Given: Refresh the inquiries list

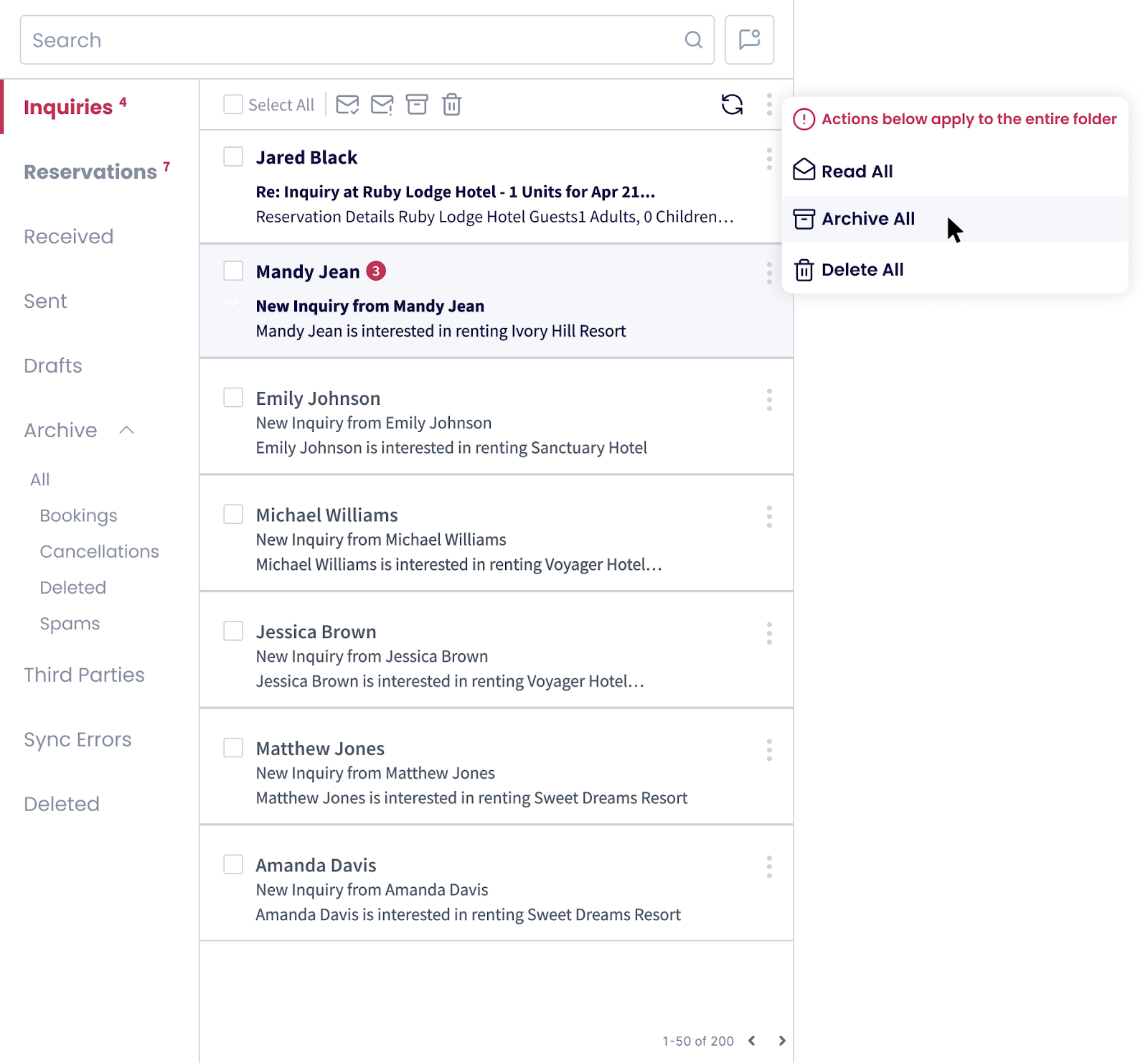Looking at the screenshot, I should click(732, 105).
